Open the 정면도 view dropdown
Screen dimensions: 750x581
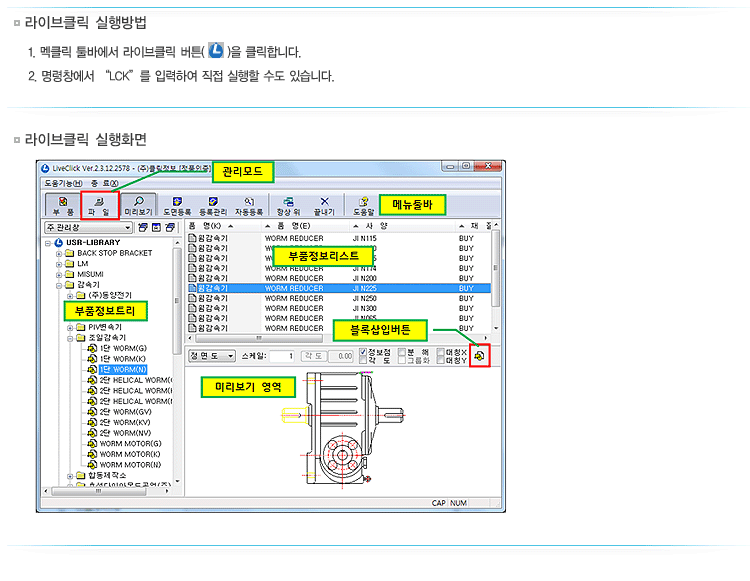tap(212, 356)
